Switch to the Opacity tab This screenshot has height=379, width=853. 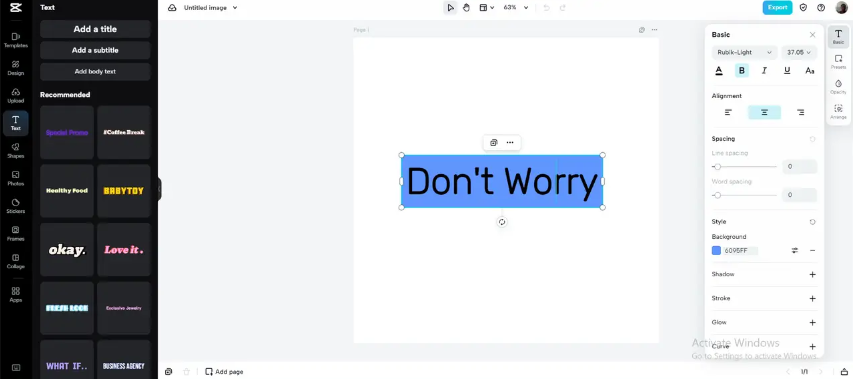[838, 86]
